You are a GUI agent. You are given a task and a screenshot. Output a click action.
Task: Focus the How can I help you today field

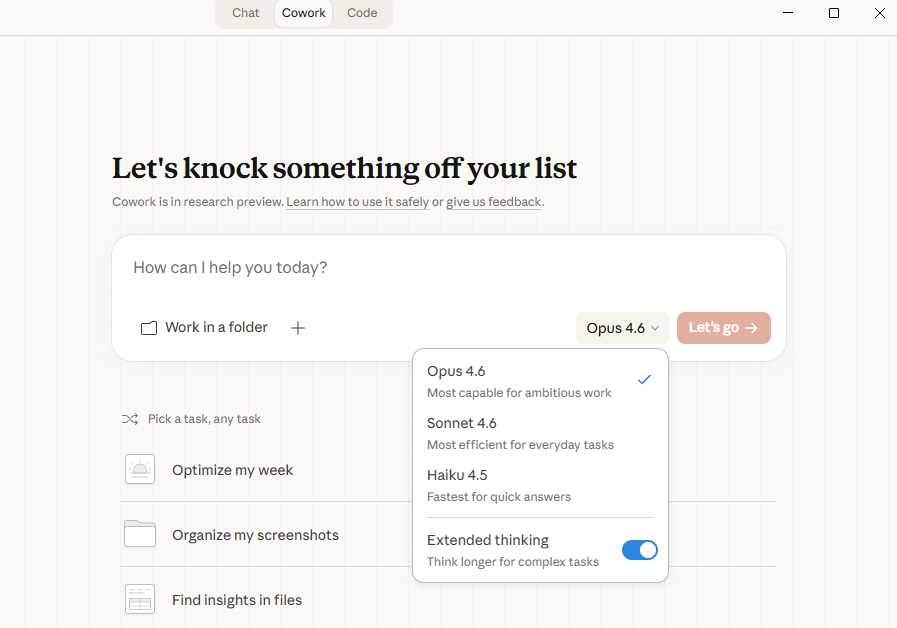(x=448, y=268)
